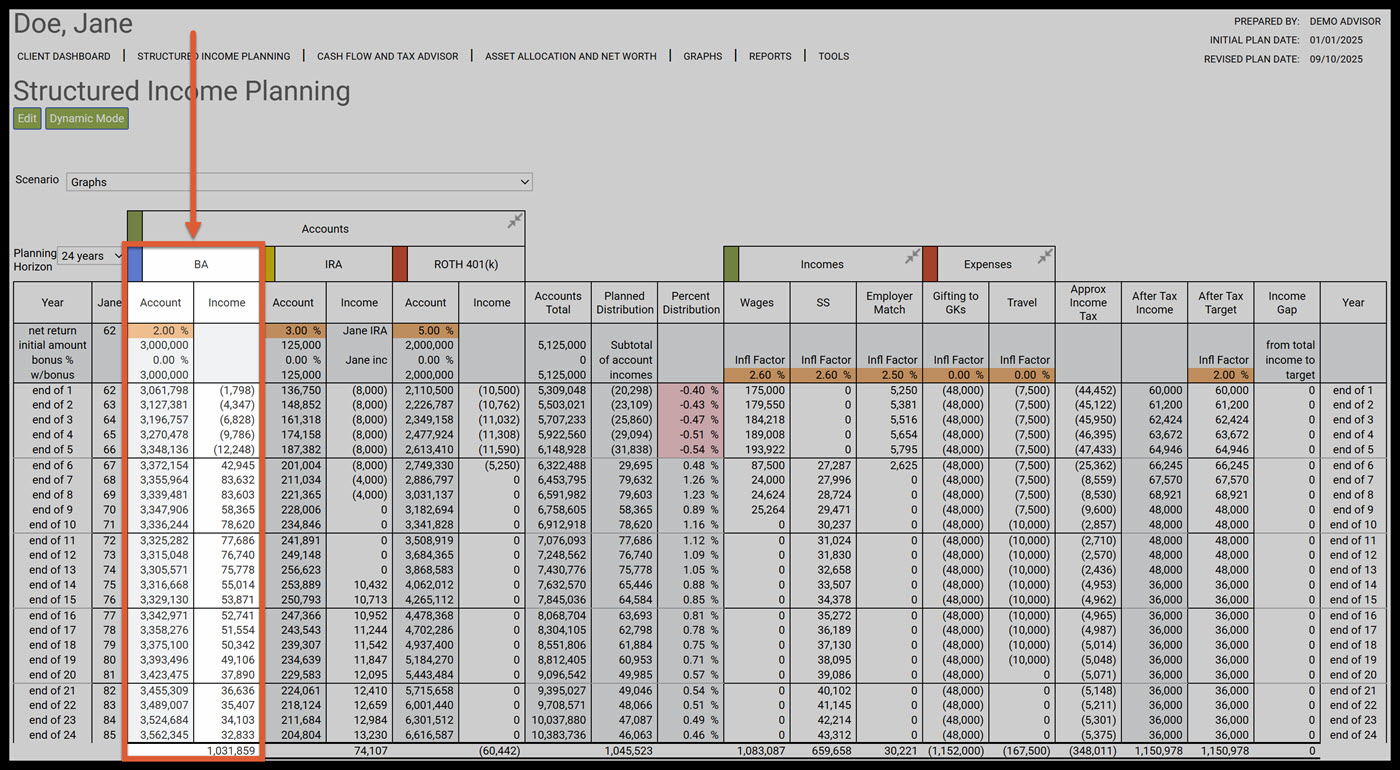This screenshot has height=770, width=1400.
Task: Click the Accounts group header
Action: pos(325,228)
